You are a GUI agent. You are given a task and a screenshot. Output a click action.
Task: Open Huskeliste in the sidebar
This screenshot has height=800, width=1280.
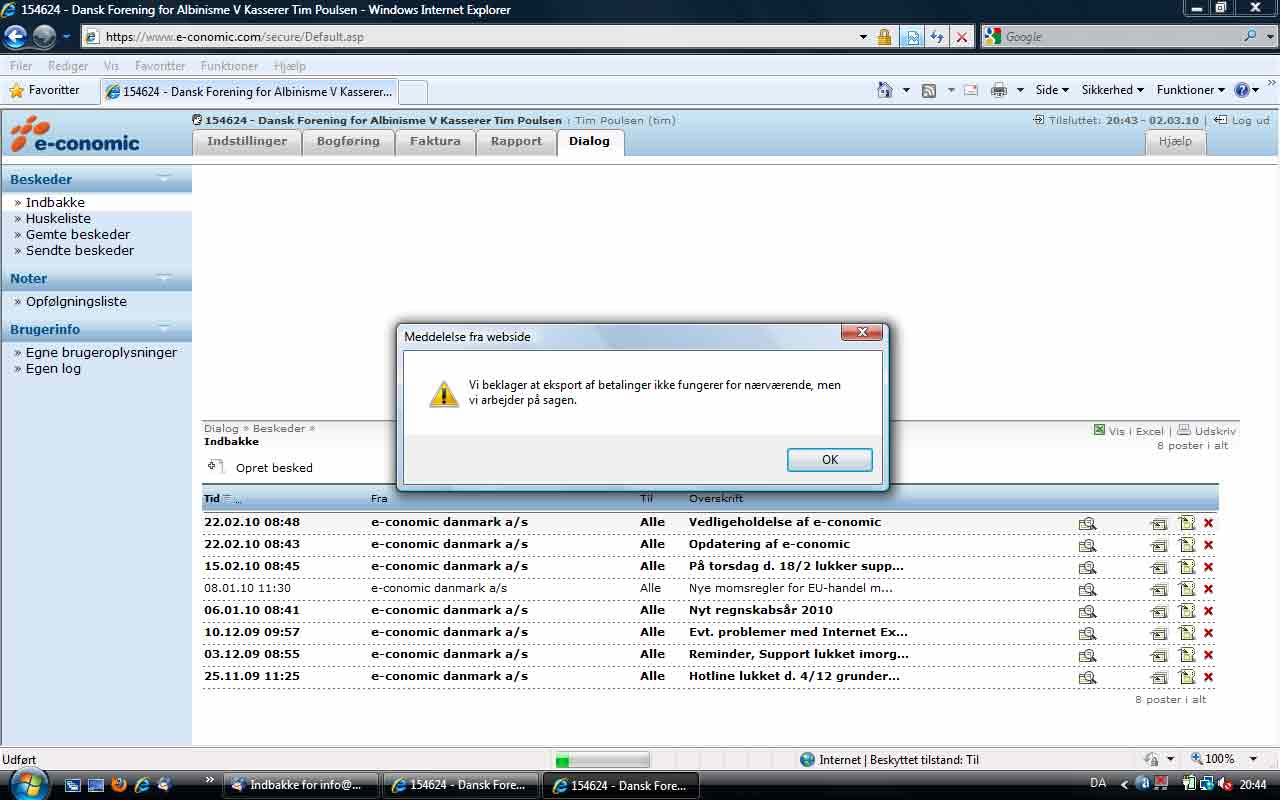point(58,218)
